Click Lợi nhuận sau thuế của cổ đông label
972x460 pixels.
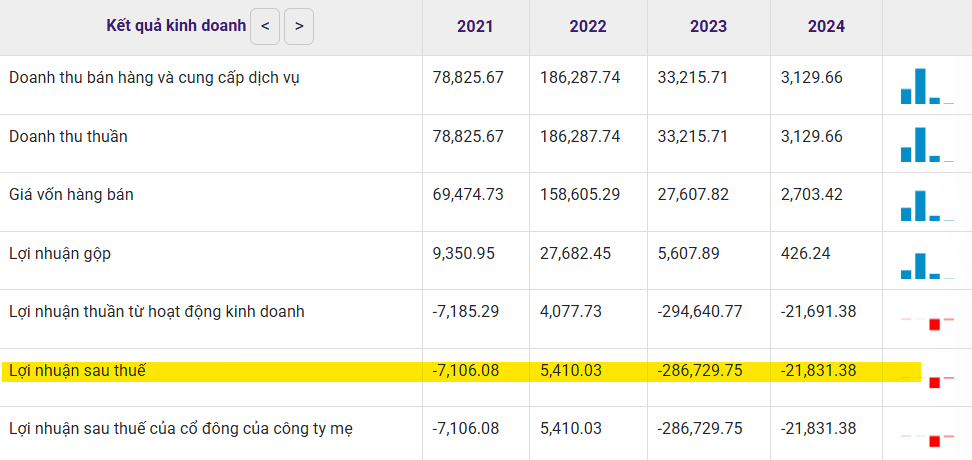click(182, 429)
